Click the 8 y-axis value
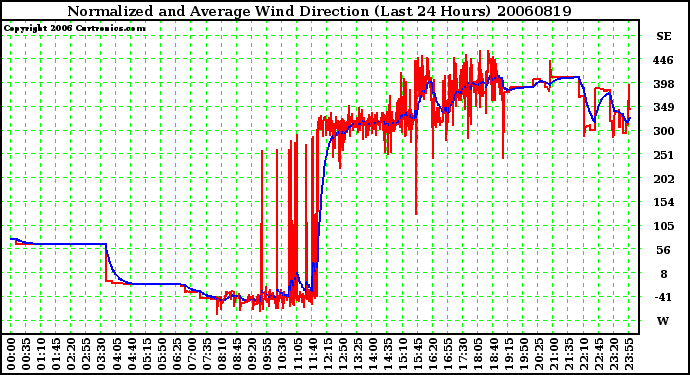This screenshot has height=375, width=690. (664, 274)
